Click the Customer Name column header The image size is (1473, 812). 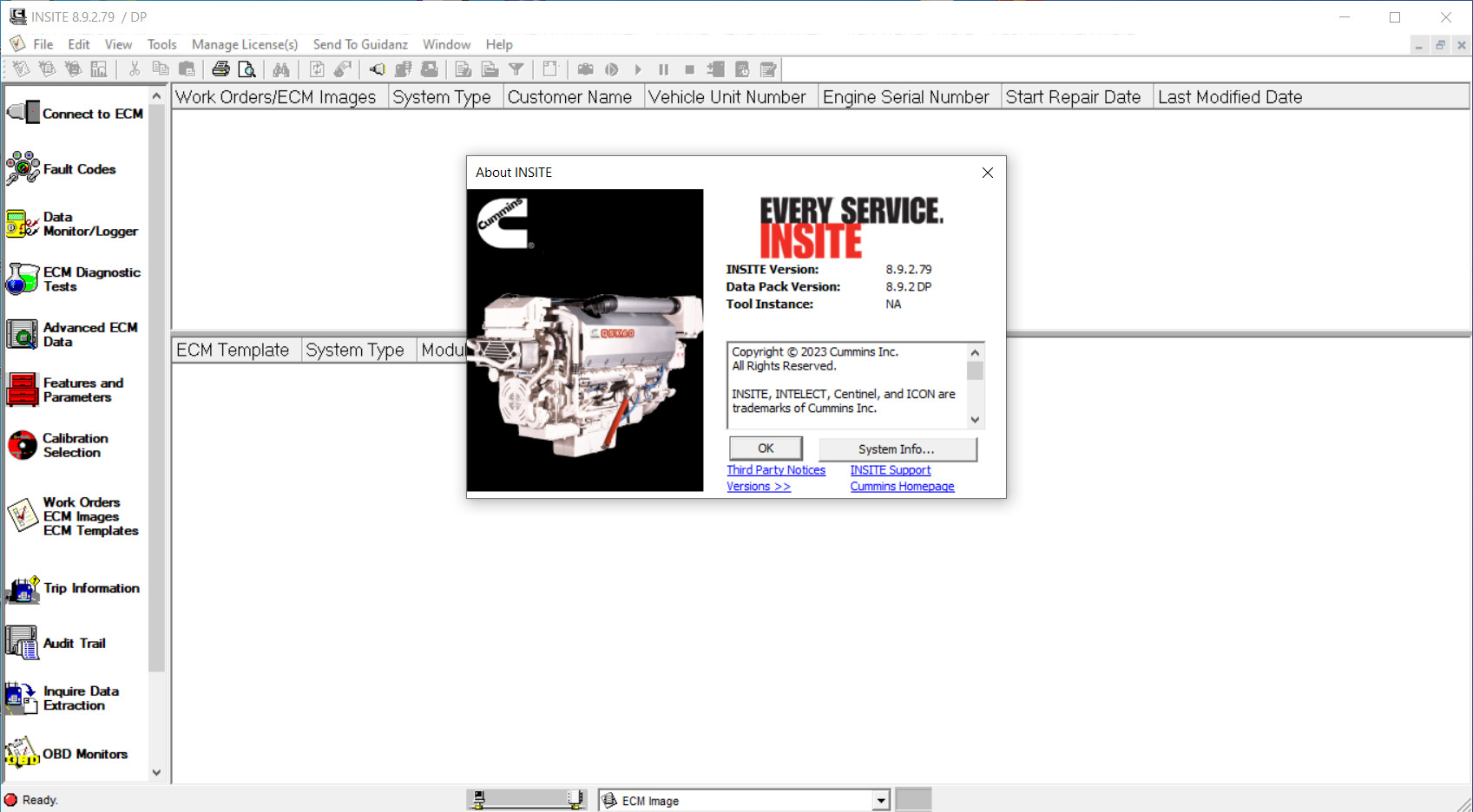569,97
